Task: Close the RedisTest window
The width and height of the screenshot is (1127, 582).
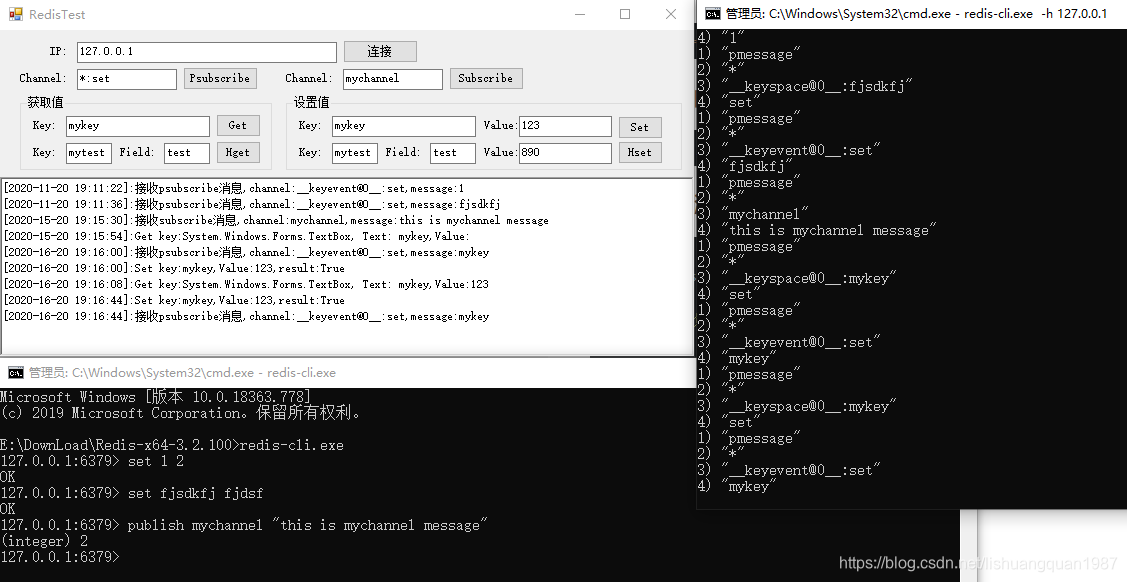Action: [671, 15]
